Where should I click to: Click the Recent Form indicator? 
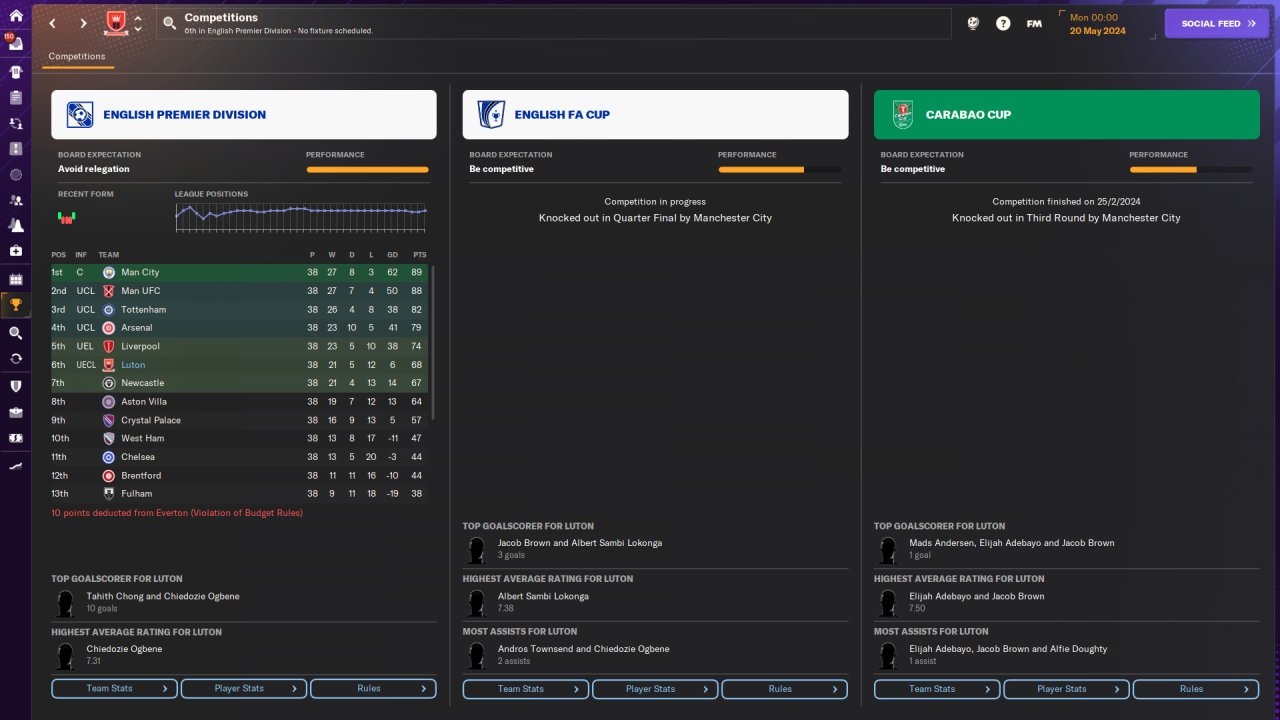[67, 216]
